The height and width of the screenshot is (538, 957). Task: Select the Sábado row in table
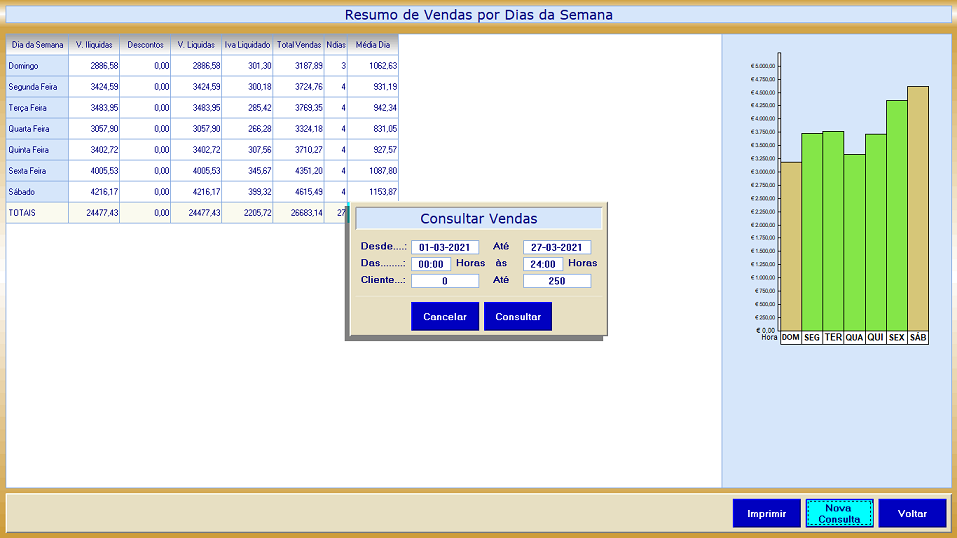pyautogui.click(x=37, y=192)
